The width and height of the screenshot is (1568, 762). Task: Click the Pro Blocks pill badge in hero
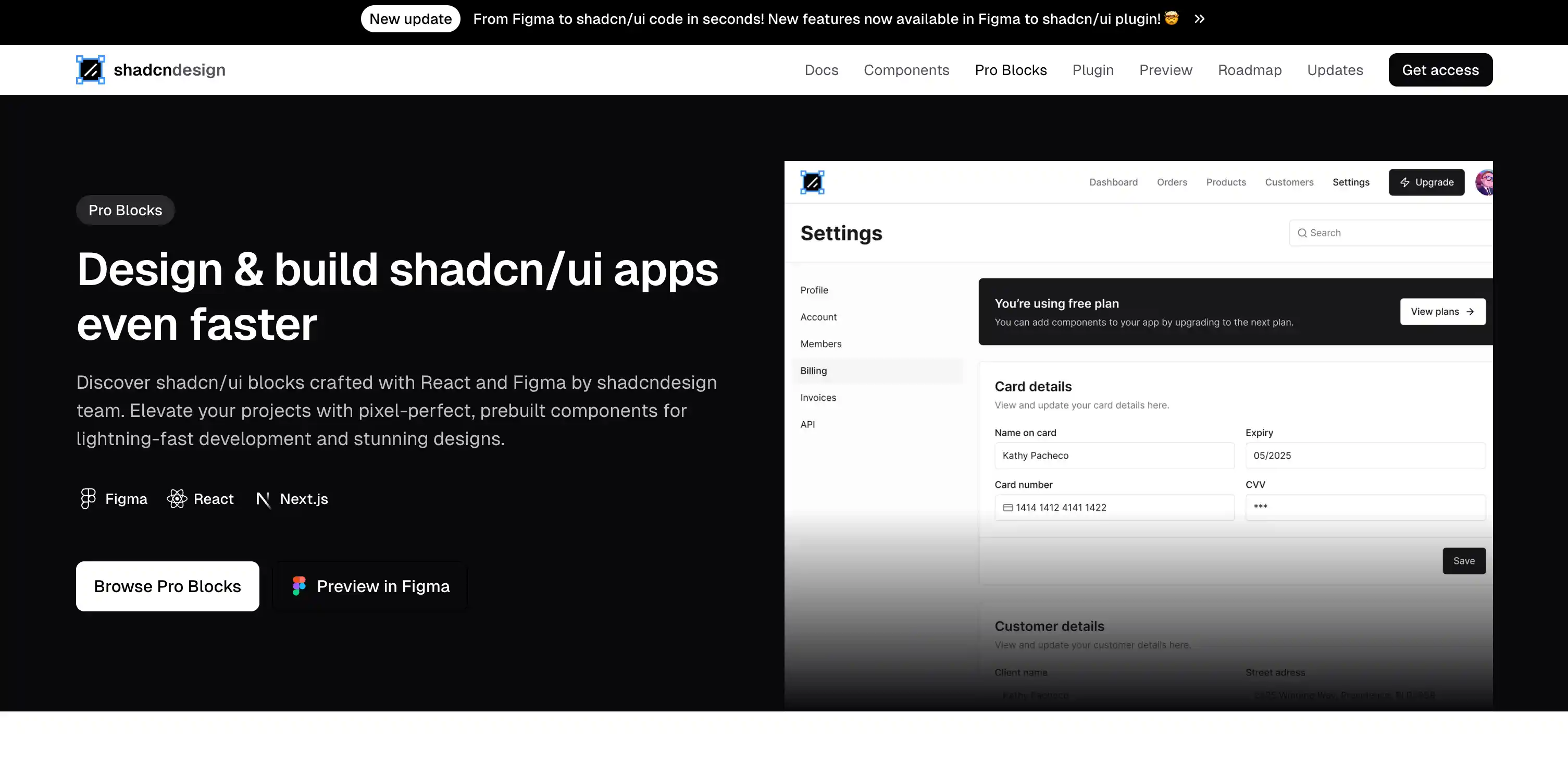click(126, 210)
